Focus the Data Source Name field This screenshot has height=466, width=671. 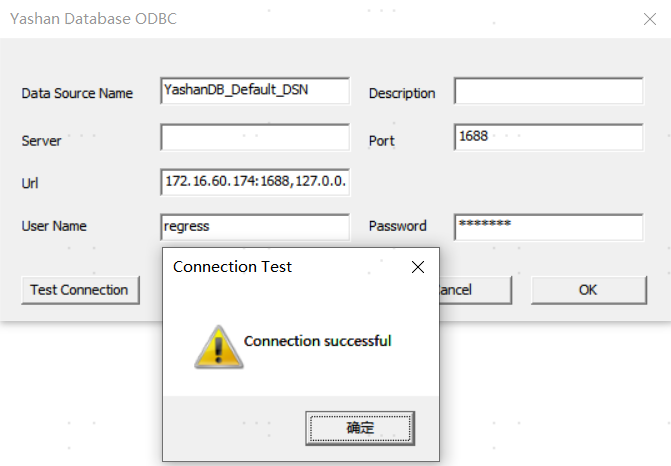point(255,91)
